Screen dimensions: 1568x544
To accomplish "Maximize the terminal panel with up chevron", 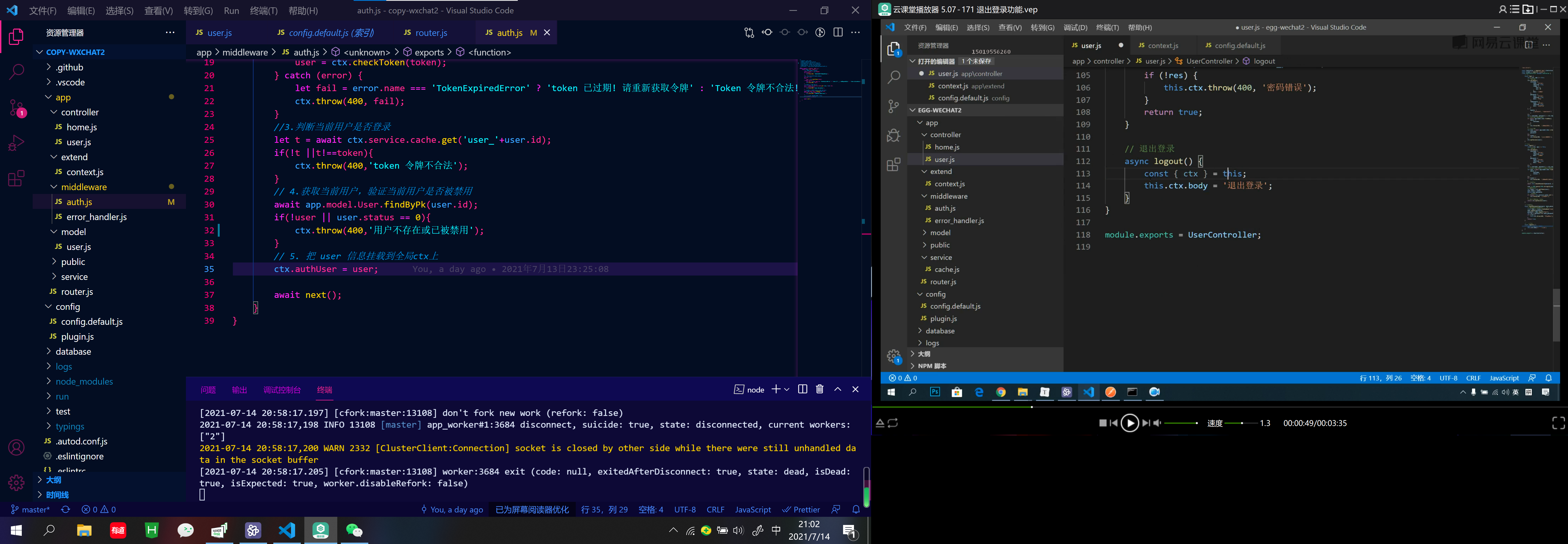I will click(838, 390).
